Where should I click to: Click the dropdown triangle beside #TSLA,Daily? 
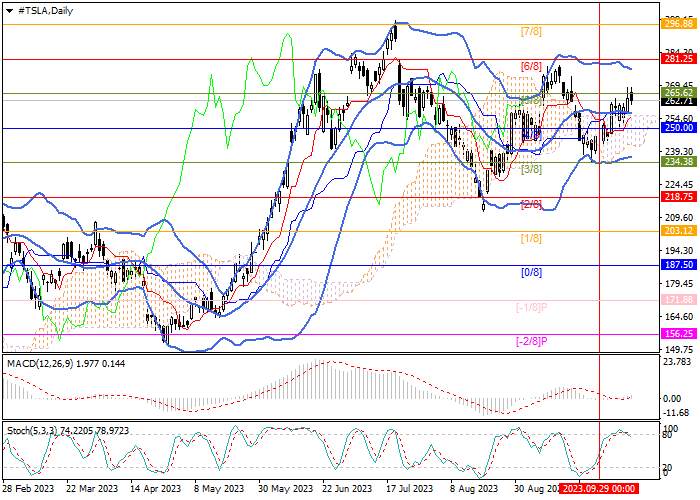[x=9, y=11]
